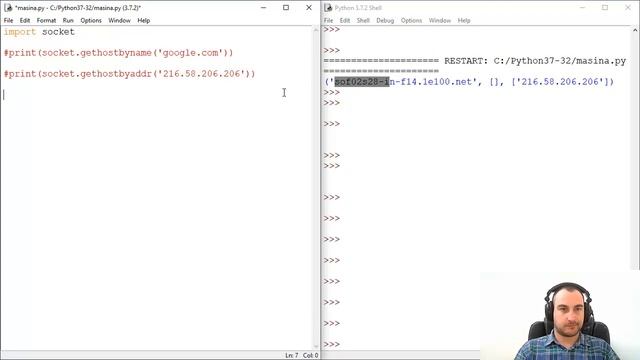Open File menu in masina.py editor
Viewport: 640px width, 360px height.
9,20
